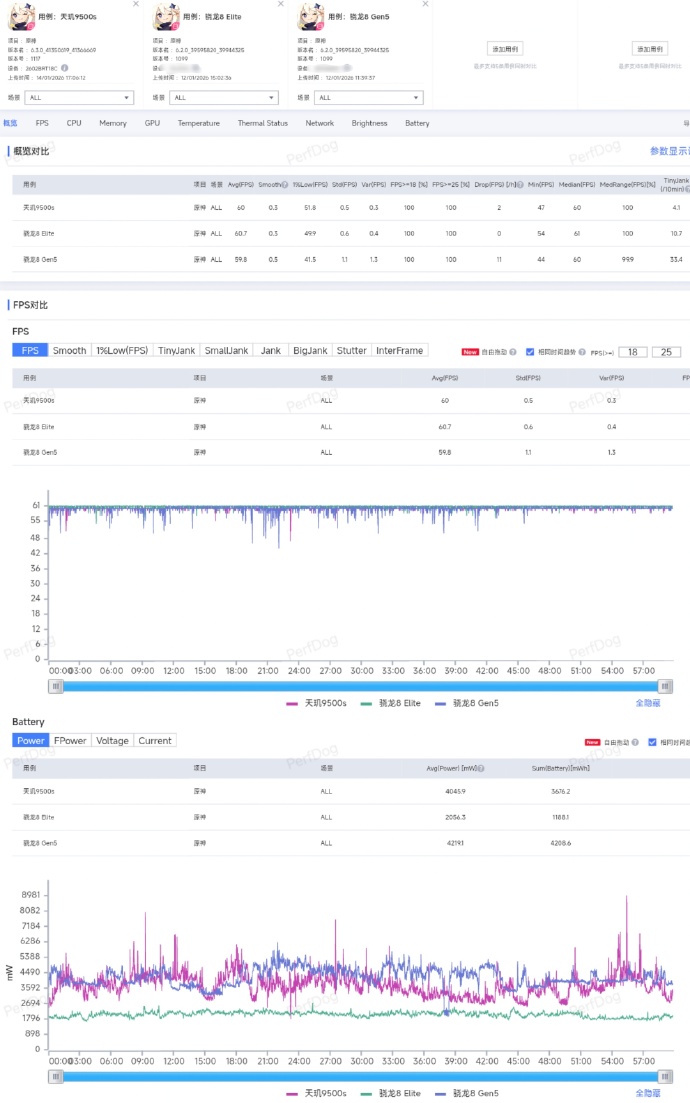Click left handle of Battery time range slider
690x1103 pixels.
[56, 1076]
